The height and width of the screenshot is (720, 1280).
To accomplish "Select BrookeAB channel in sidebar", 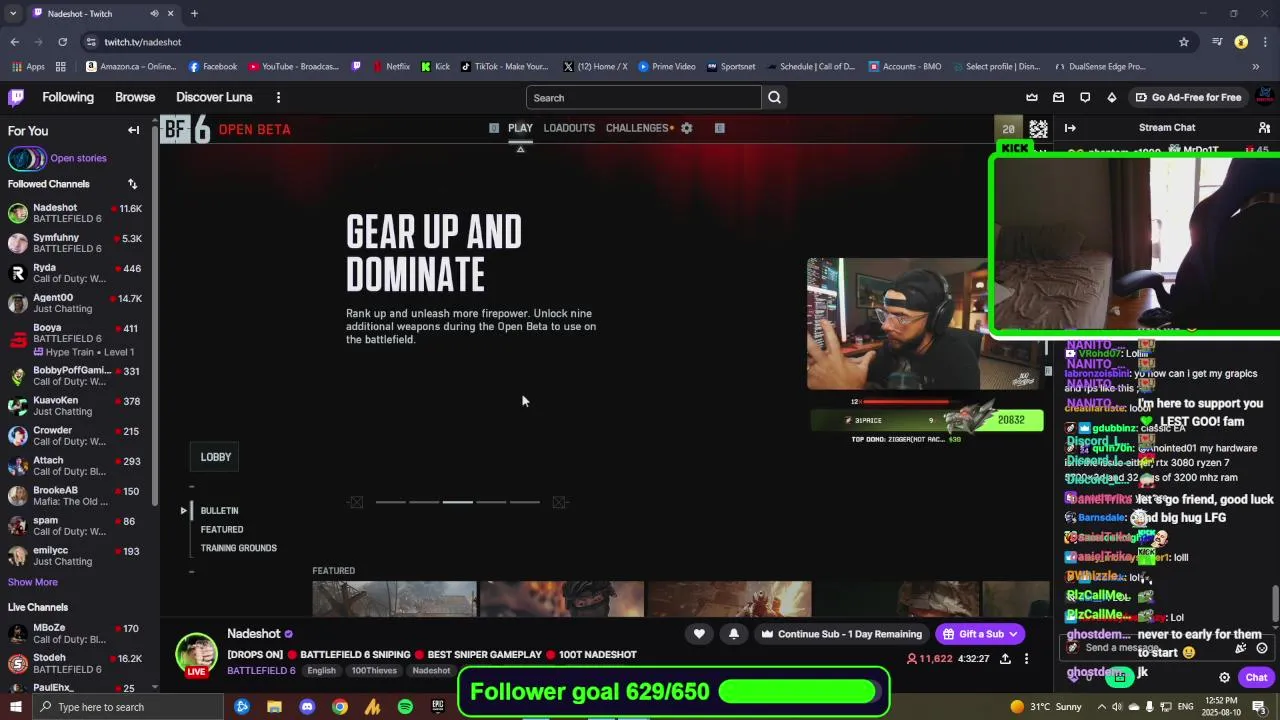I will point(78,496).
